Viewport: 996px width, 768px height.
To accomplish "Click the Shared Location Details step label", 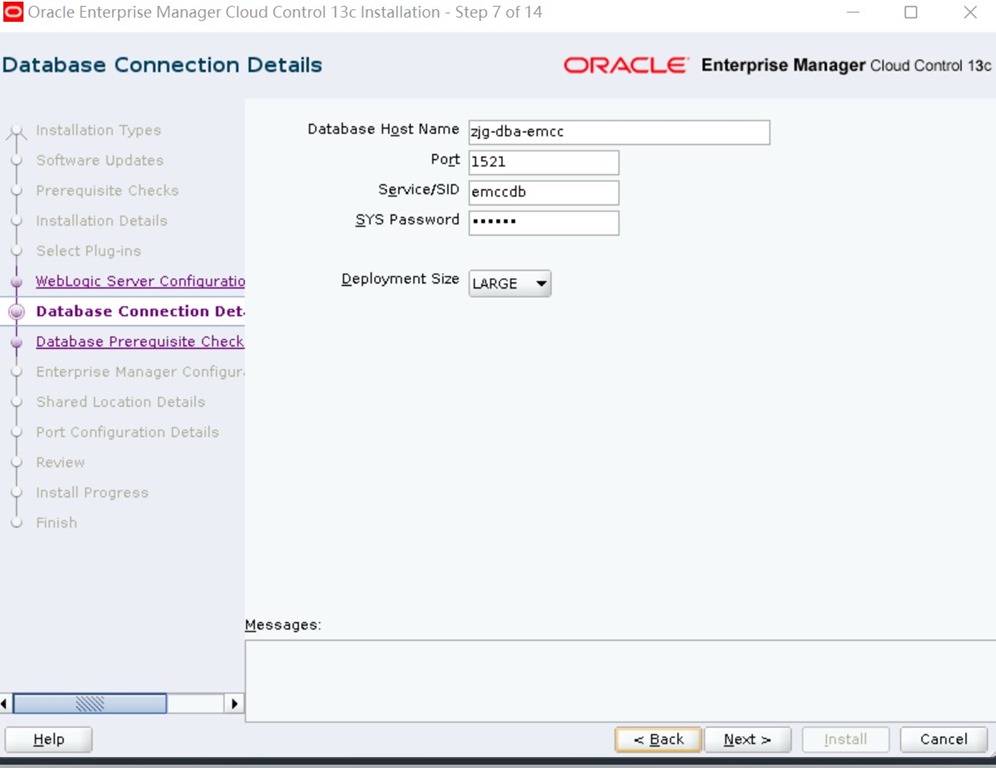I will click(121, 401).
